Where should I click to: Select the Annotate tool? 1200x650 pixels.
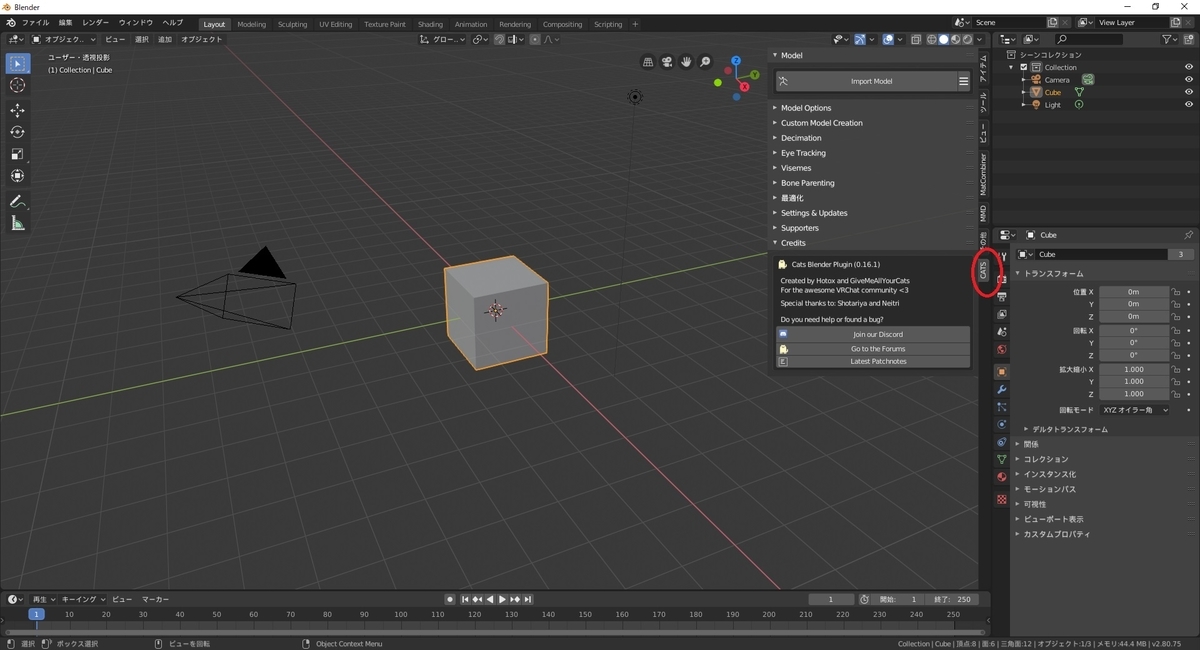pos(17,201)
